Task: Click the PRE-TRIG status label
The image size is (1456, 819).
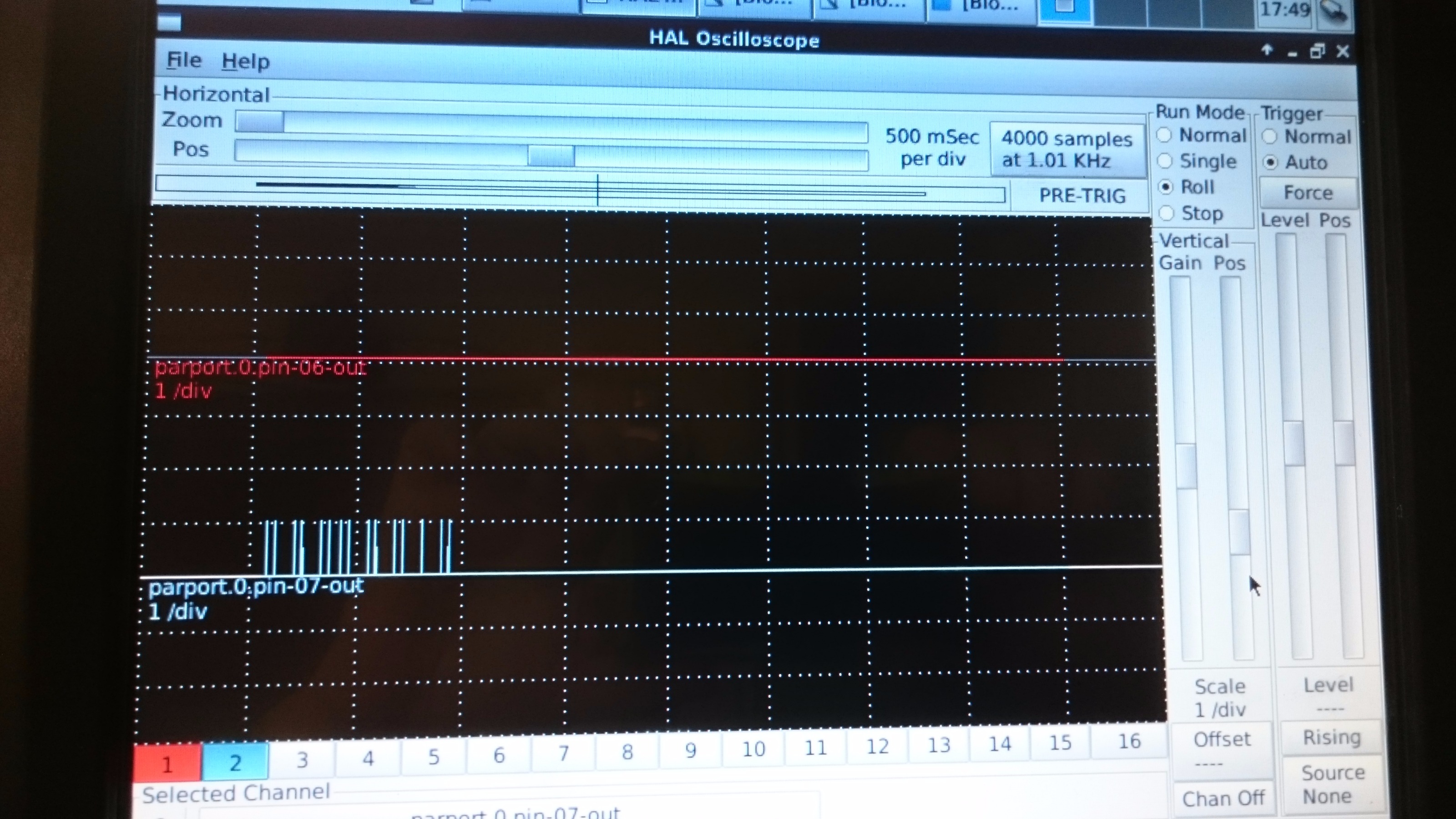Action: point(1082,196)
